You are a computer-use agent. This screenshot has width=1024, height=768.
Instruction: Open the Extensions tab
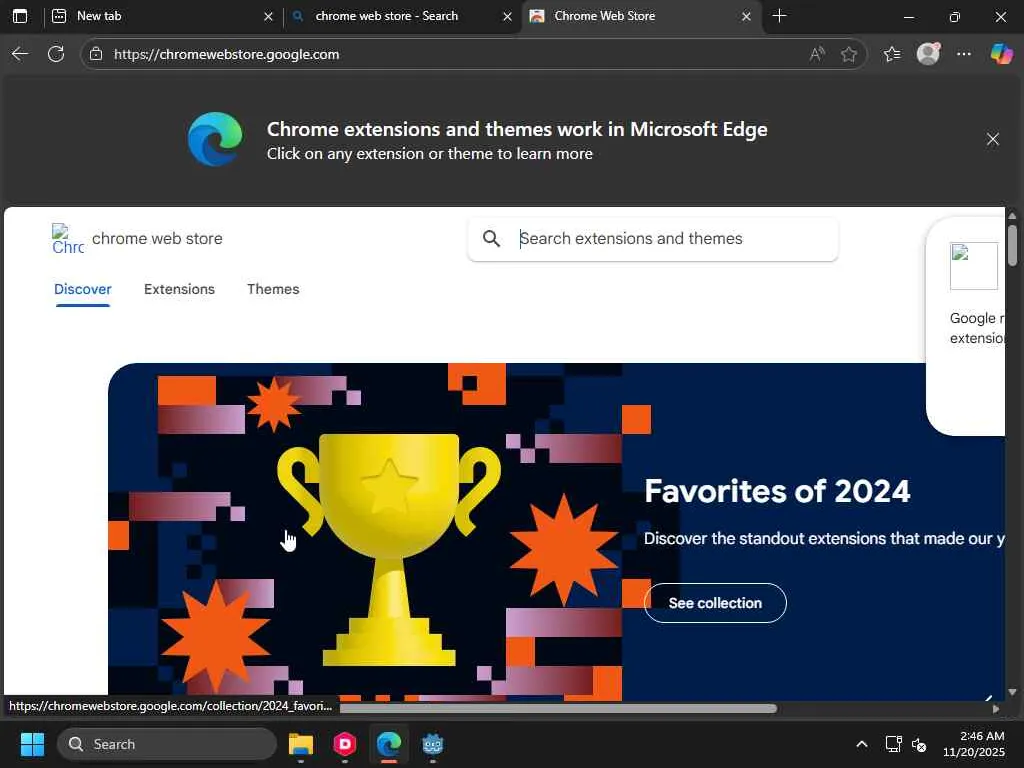pyautogui.click(x=179, y=289)
